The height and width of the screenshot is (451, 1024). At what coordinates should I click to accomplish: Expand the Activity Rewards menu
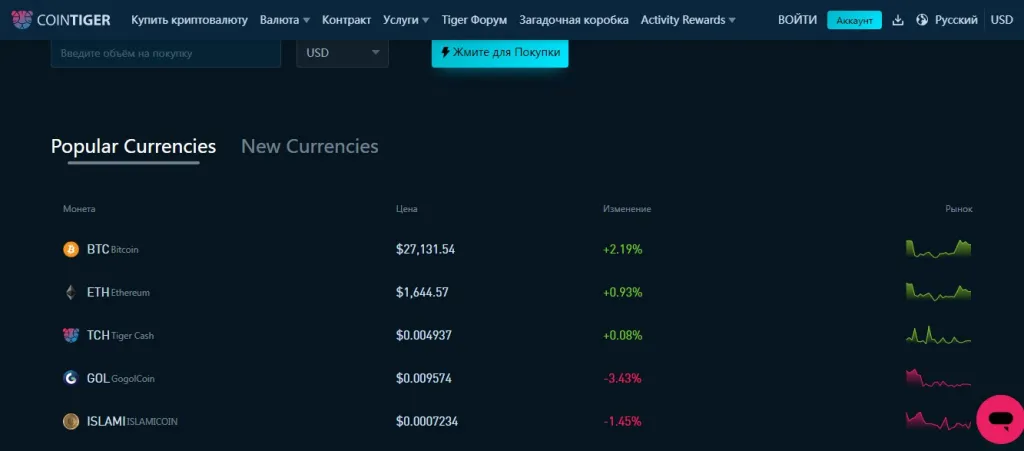coord(688,20)
